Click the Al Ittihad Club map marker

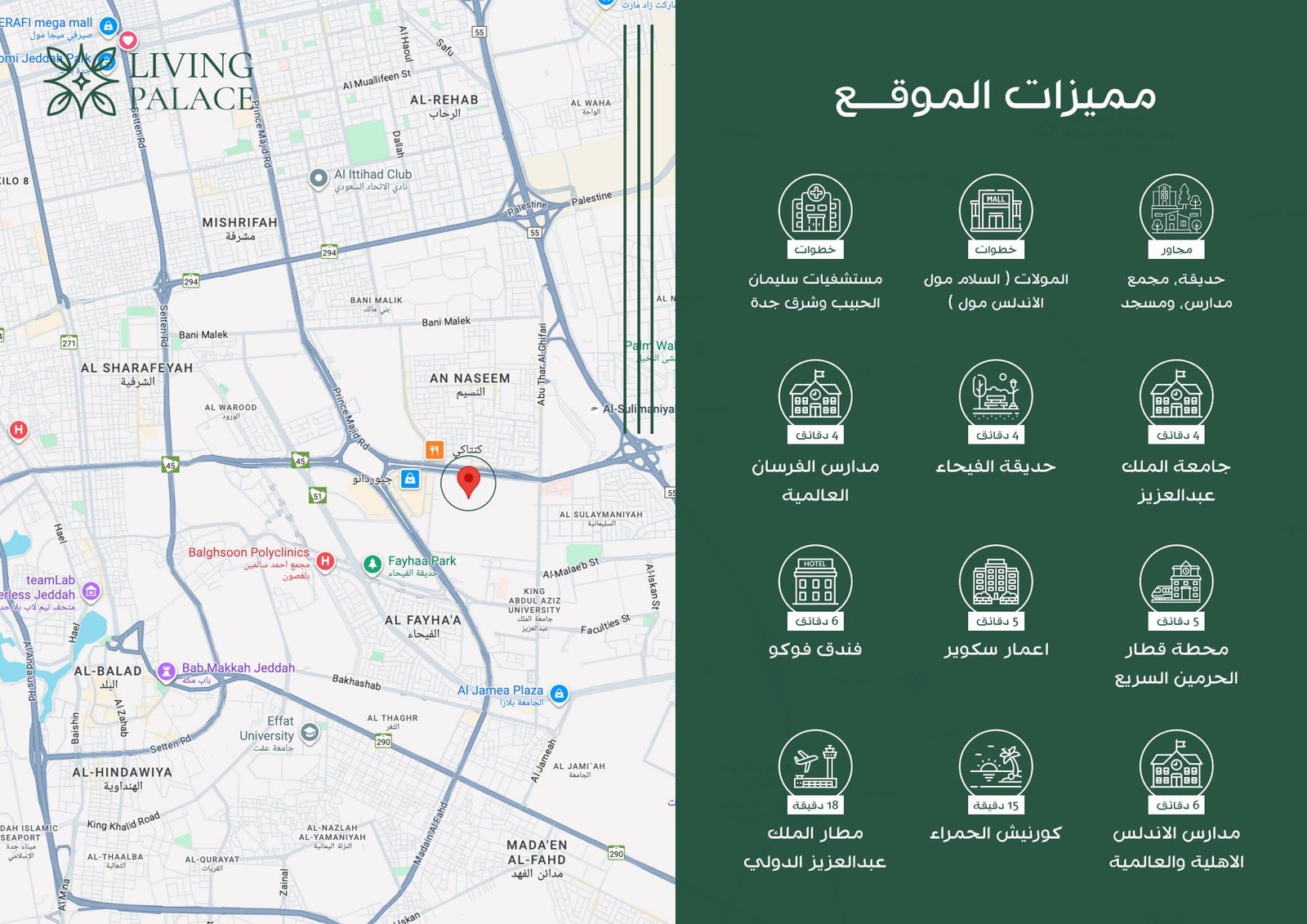(x=318, y=178)
